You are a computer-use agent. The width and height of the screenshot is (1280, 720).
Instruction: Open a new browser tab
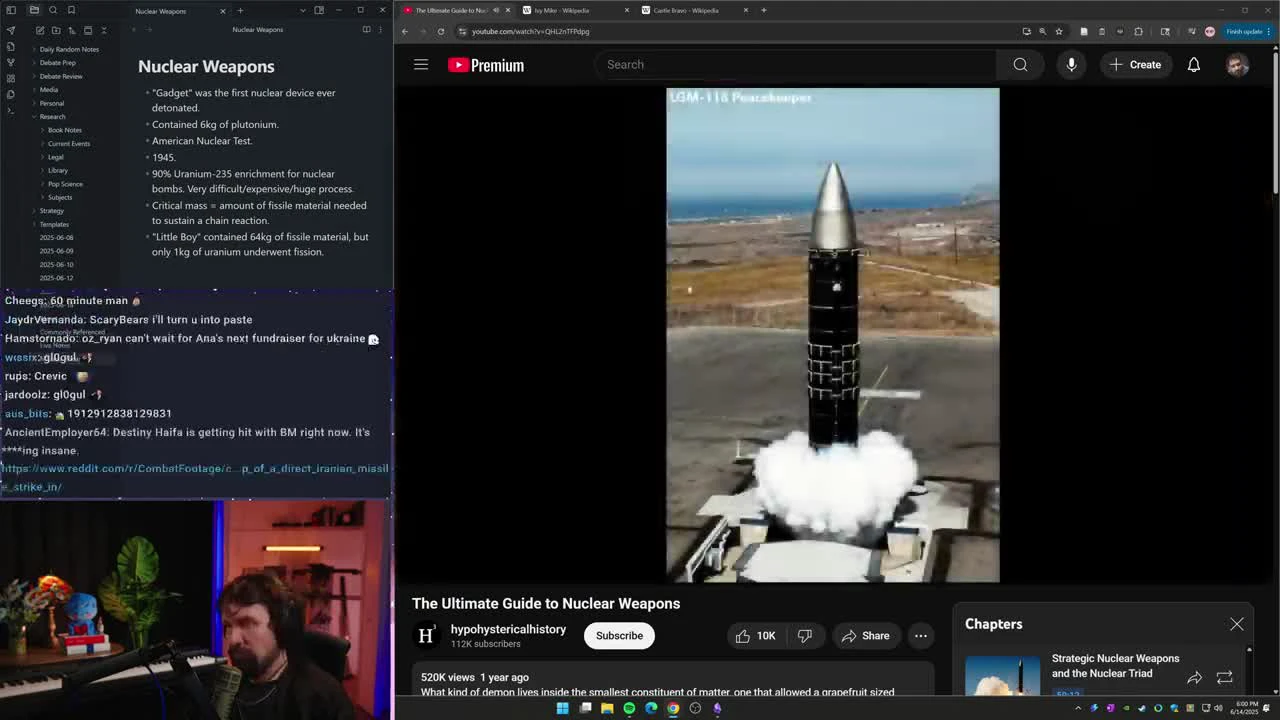[x=763, y=10]
